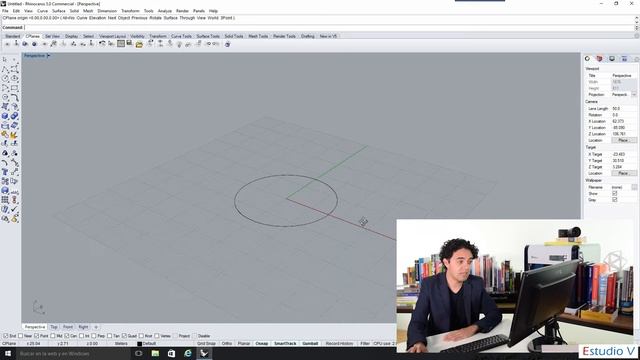Select the Fillet curves tool
The width and height of the screenshot is (640, 360).
(x=14, y=97)
